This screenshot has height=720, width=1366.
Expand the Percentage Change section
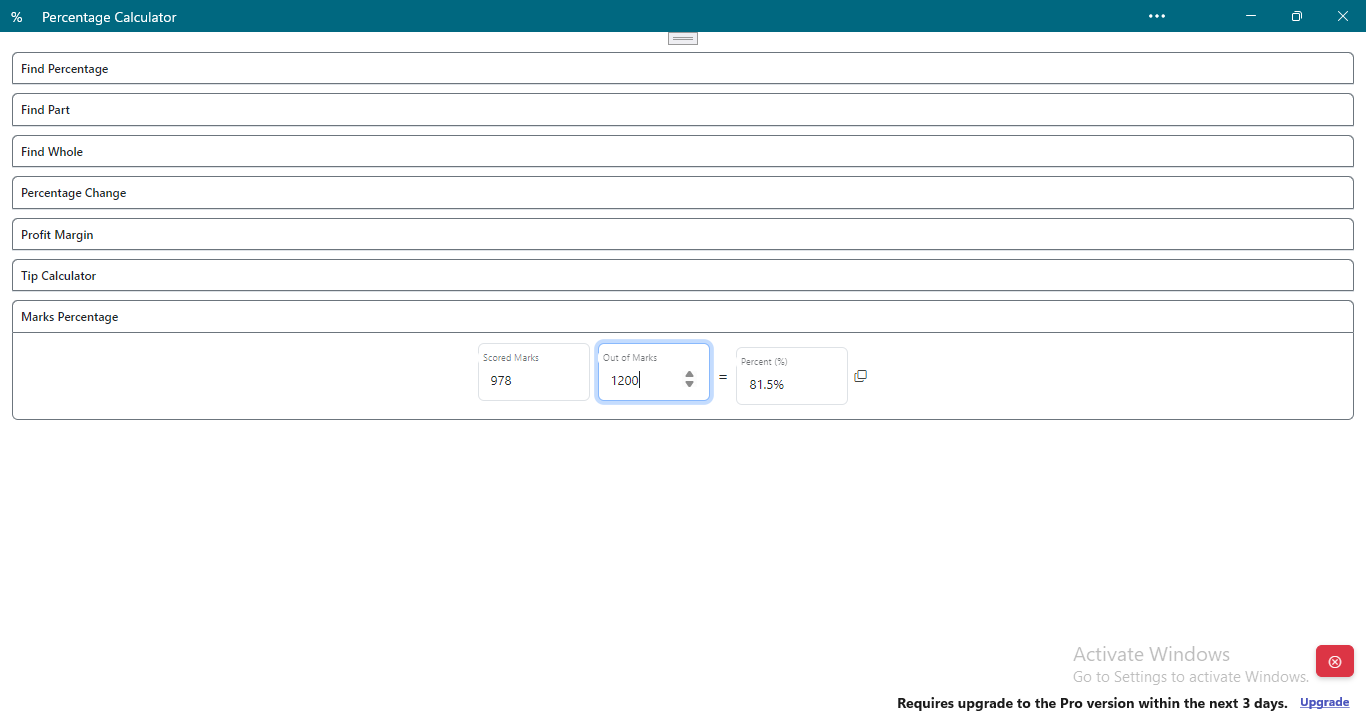pyautogui.click(x=683, y=193)
